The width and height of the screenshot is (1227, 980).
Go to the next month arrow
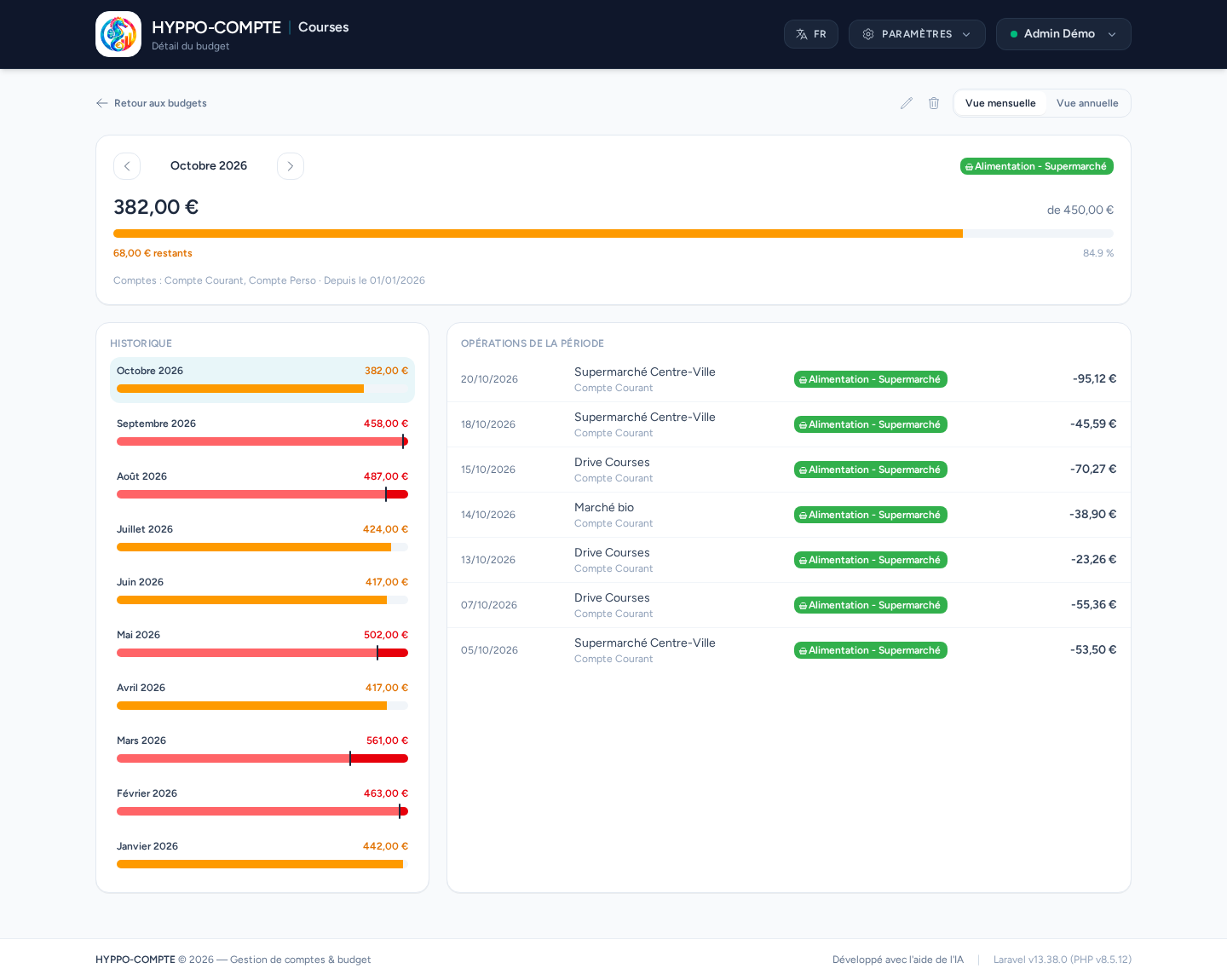[291, 166]
